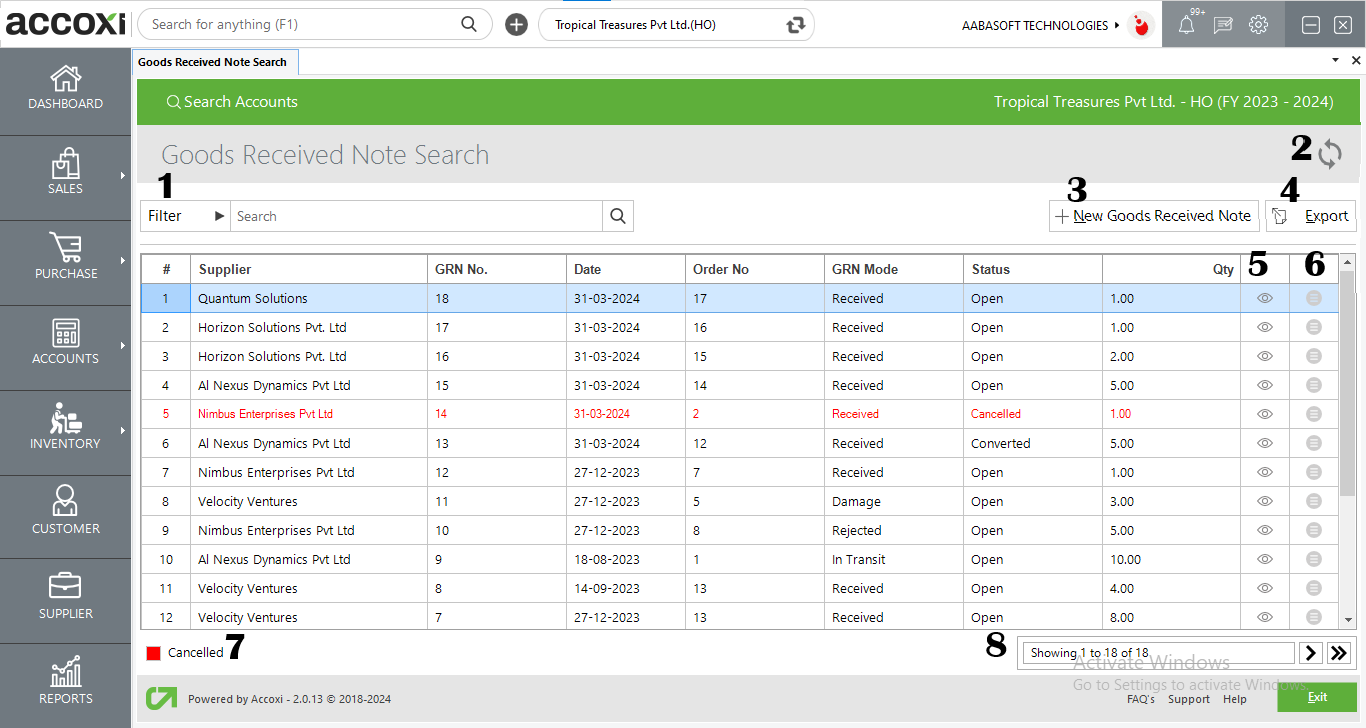View the Quantum Solutions GRN via eye icon

[1264, 298]
